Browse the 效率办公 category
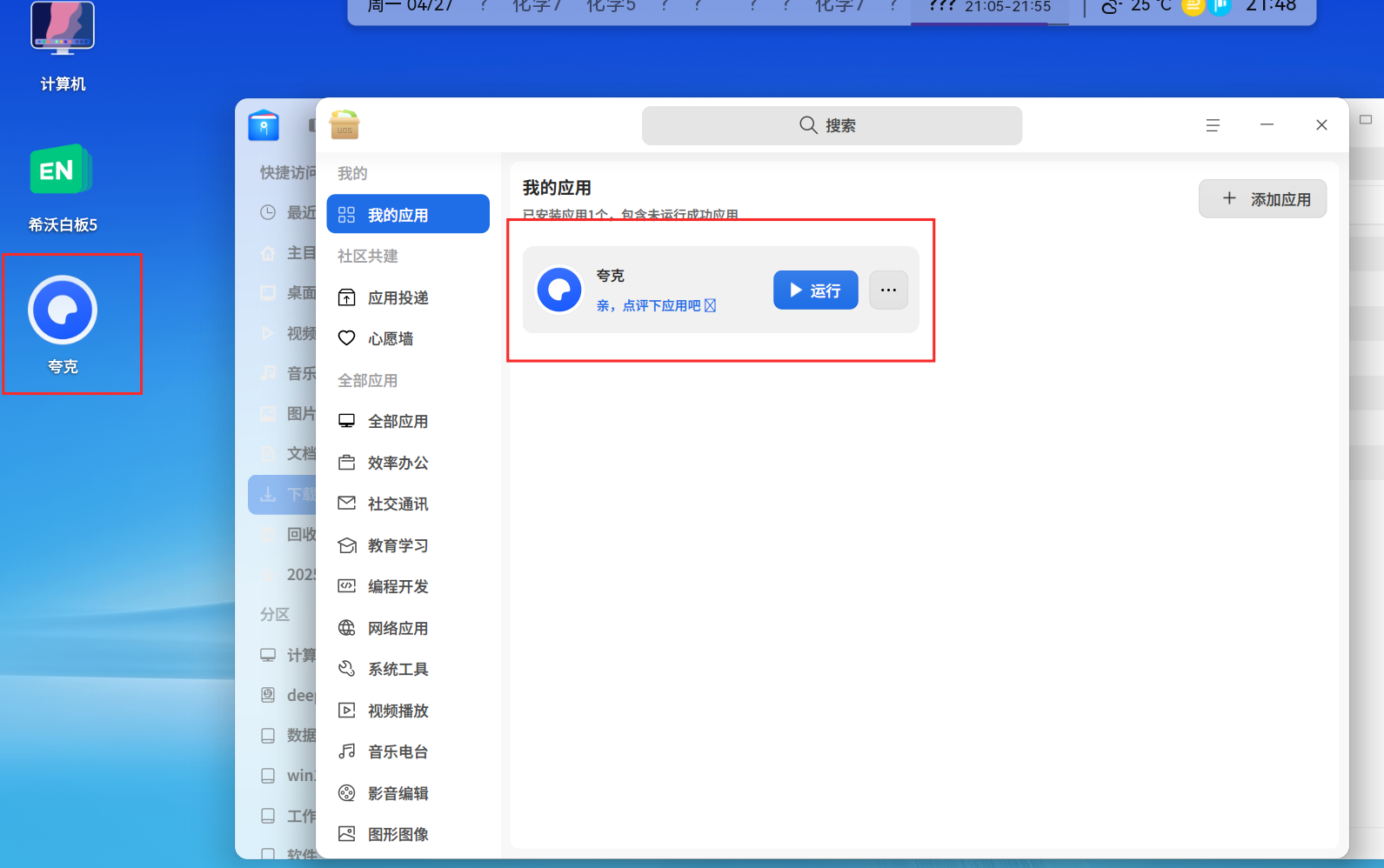 pos(408,463)
